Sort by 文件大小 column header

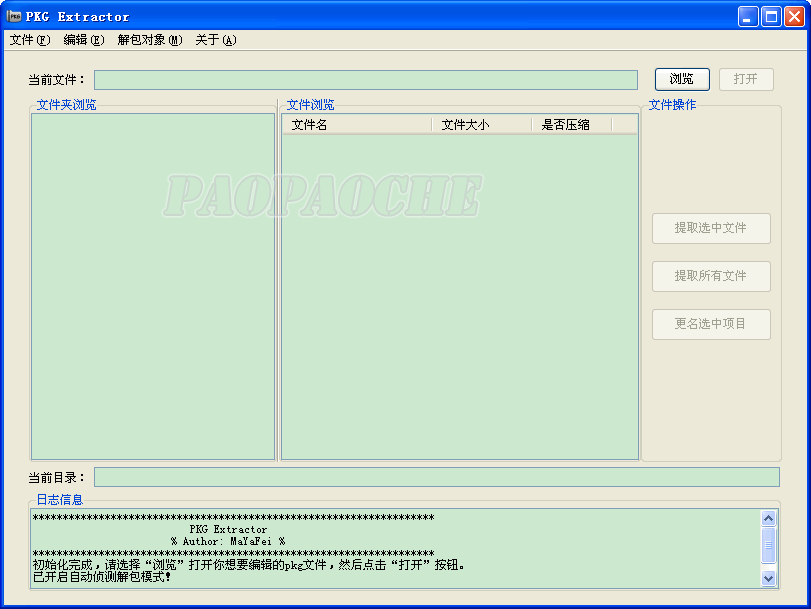pyautogui.click(x=482, y=125)
